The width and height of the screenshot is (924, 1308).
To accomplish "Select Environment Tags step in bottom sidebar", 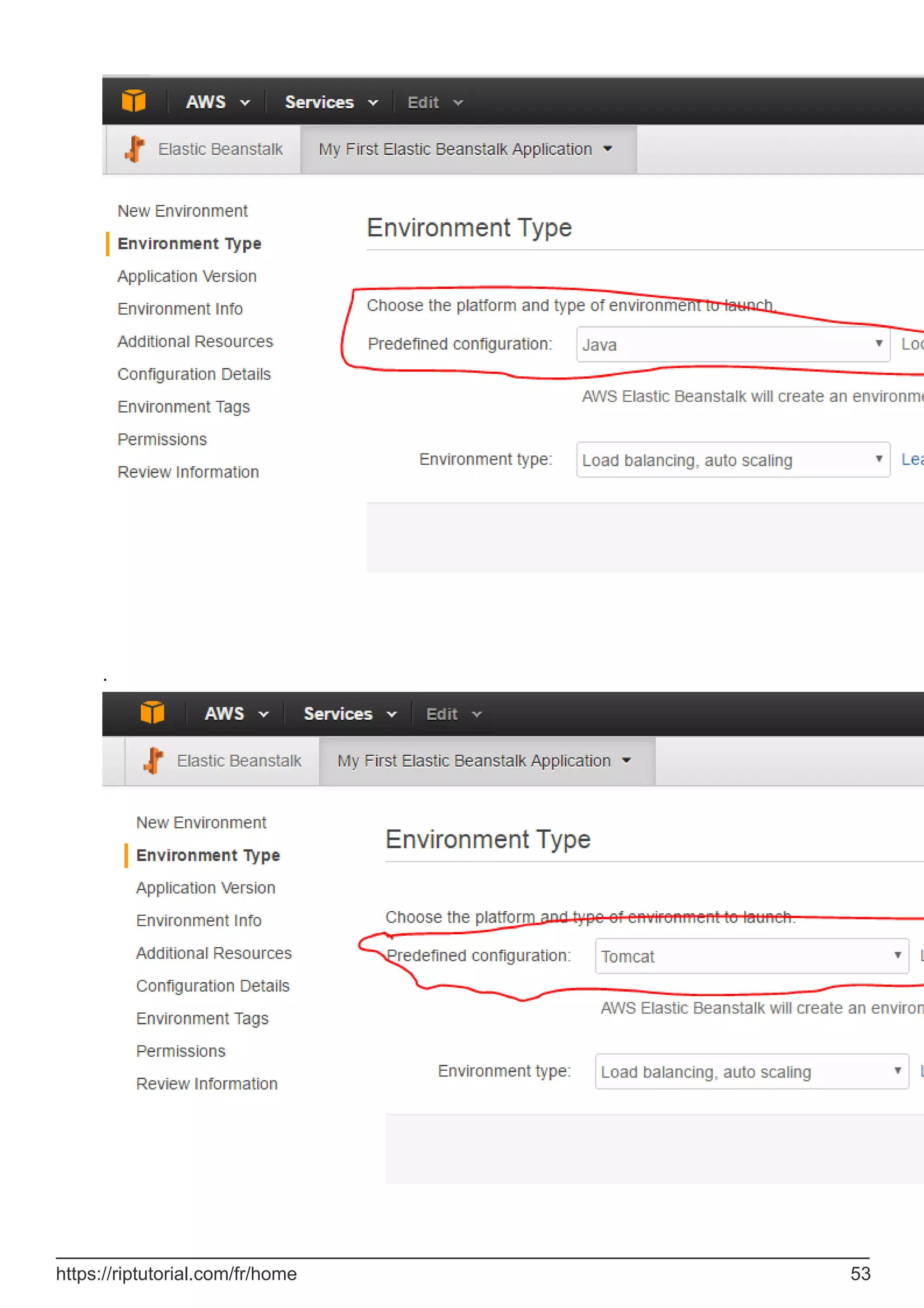I will 202,1019.
